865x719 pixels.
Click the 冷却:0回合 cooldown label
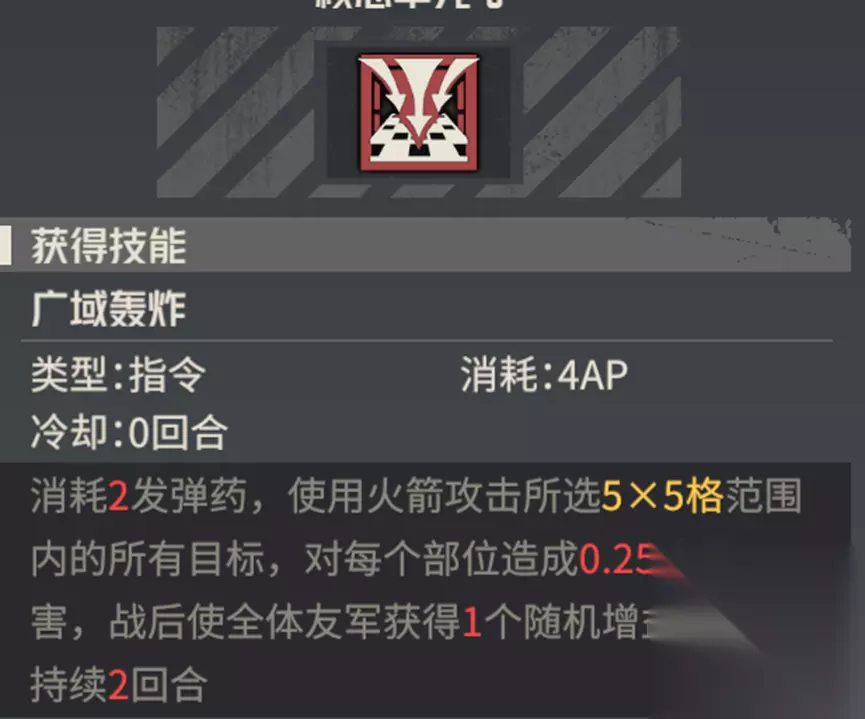(x=129, y=432)
